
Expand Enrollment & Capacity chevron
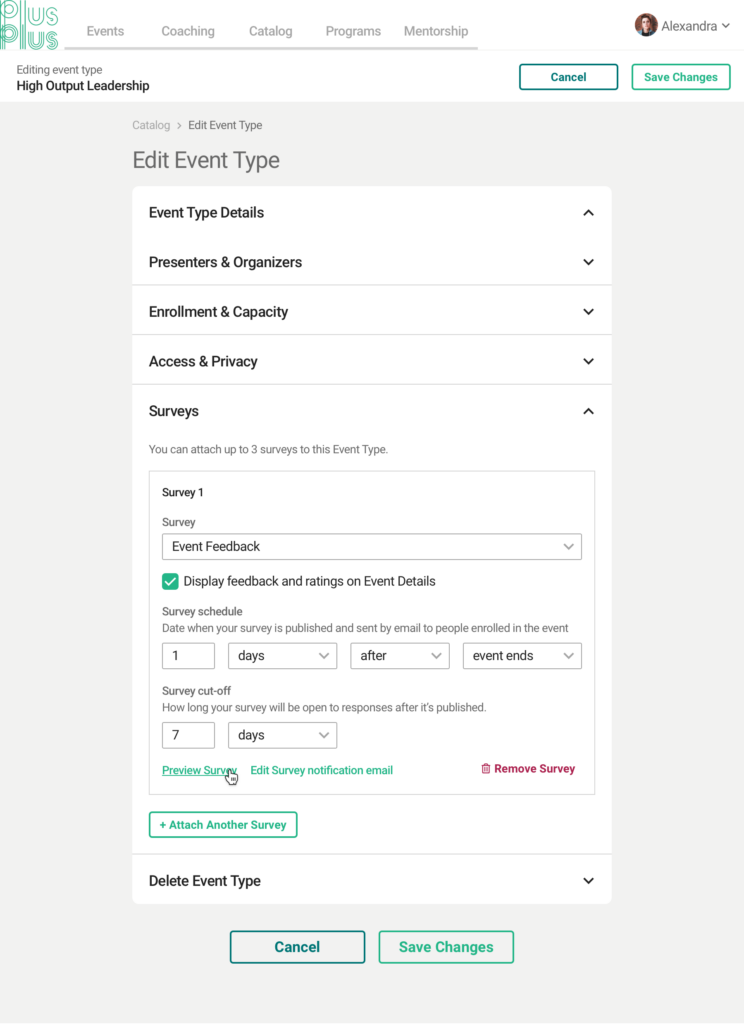coord(588,312)
